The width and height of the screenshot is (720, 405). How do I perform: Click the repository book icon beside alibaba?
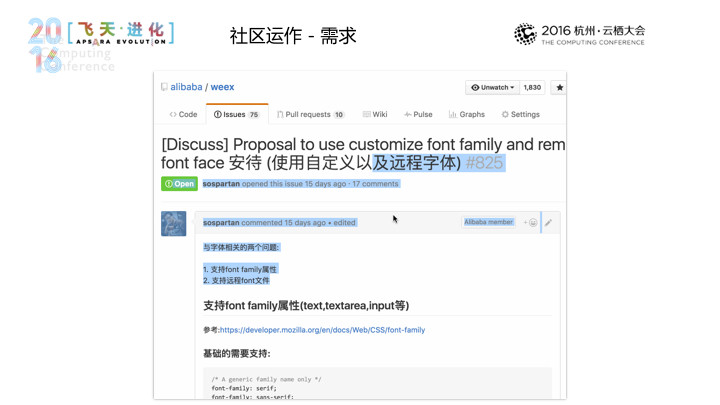(x=164, y=87)
